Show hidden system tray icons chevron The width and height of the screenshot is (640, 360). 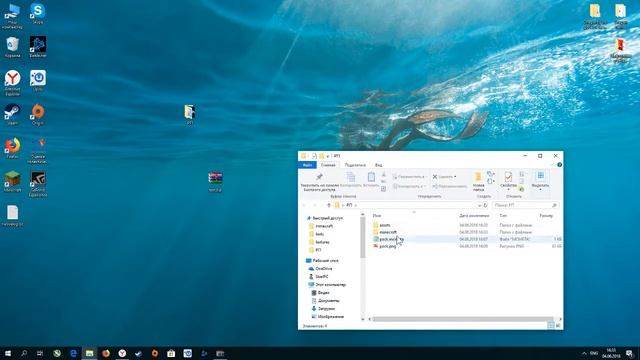point(584,353)
